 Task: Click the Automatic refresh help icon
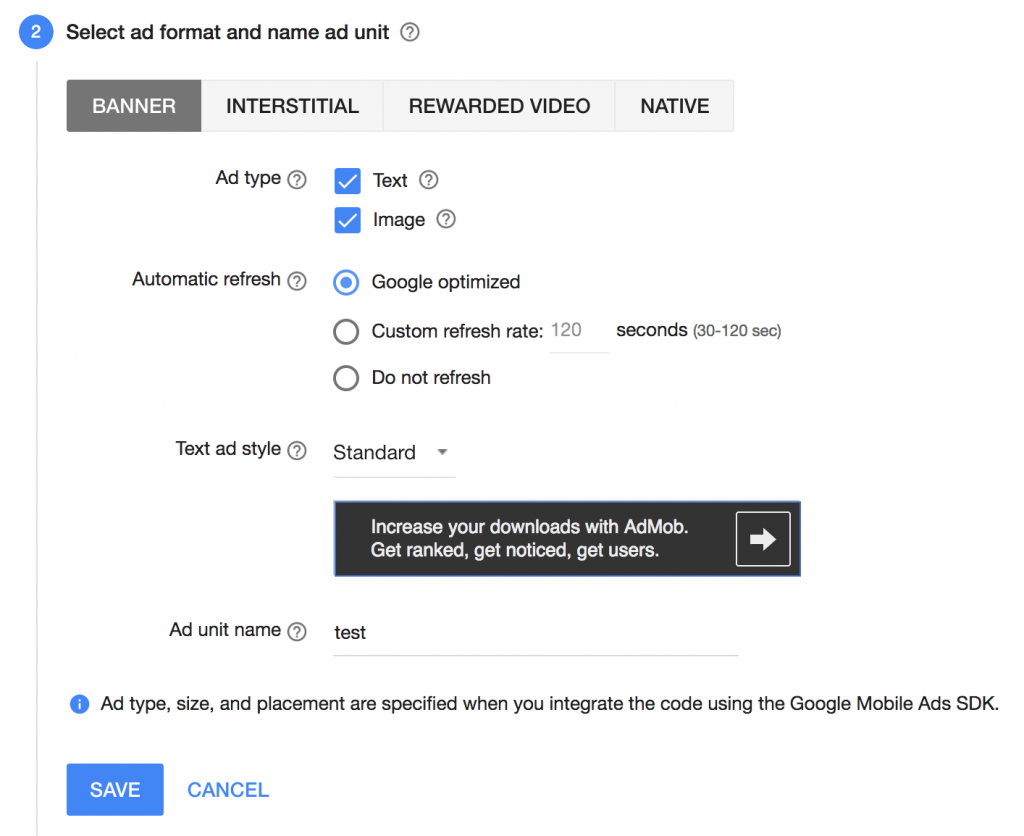[x=297, y=280]
